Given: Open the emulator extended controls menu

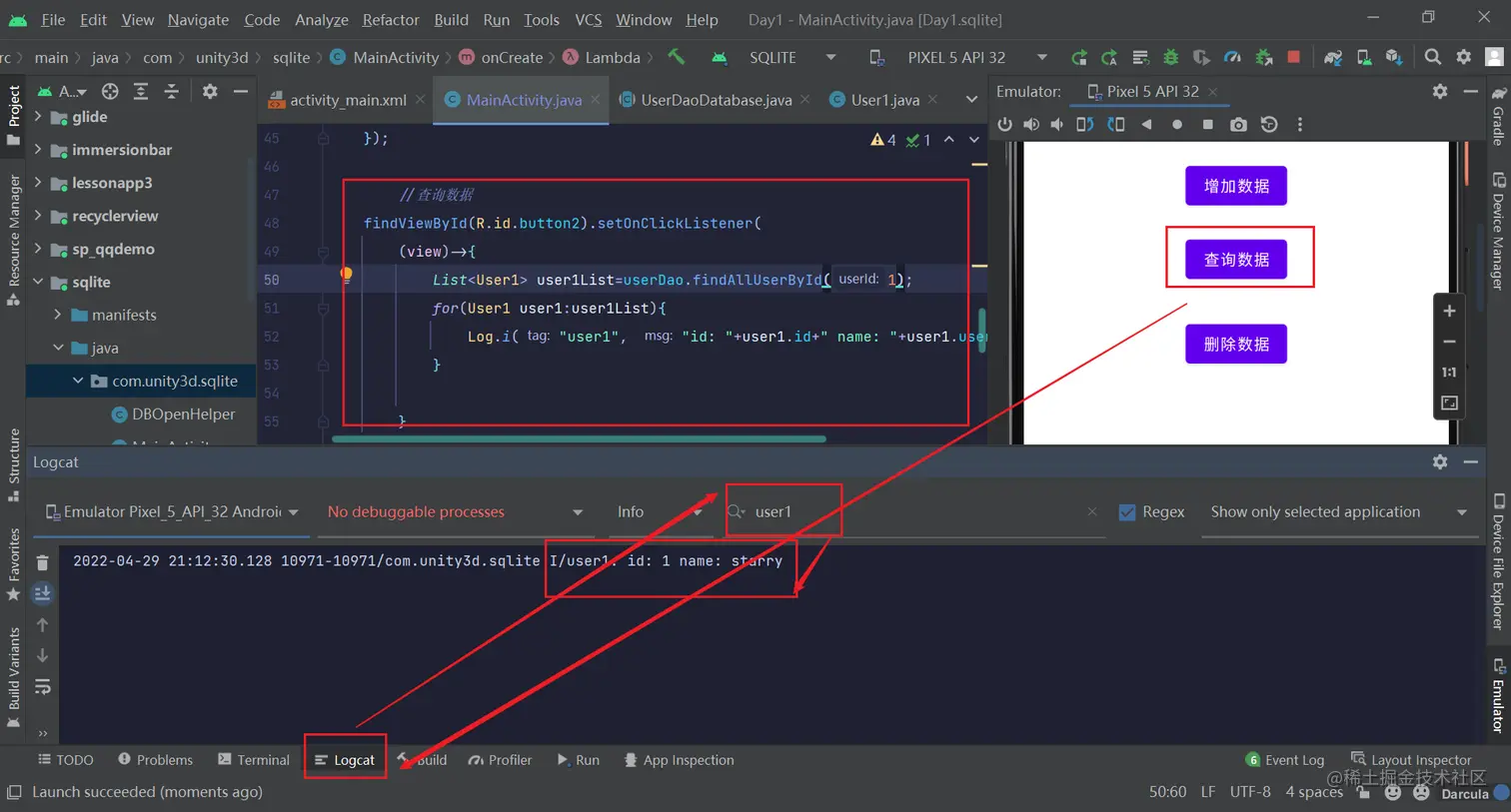Looking at the screenshot, I should click(x=1299, y=124).
